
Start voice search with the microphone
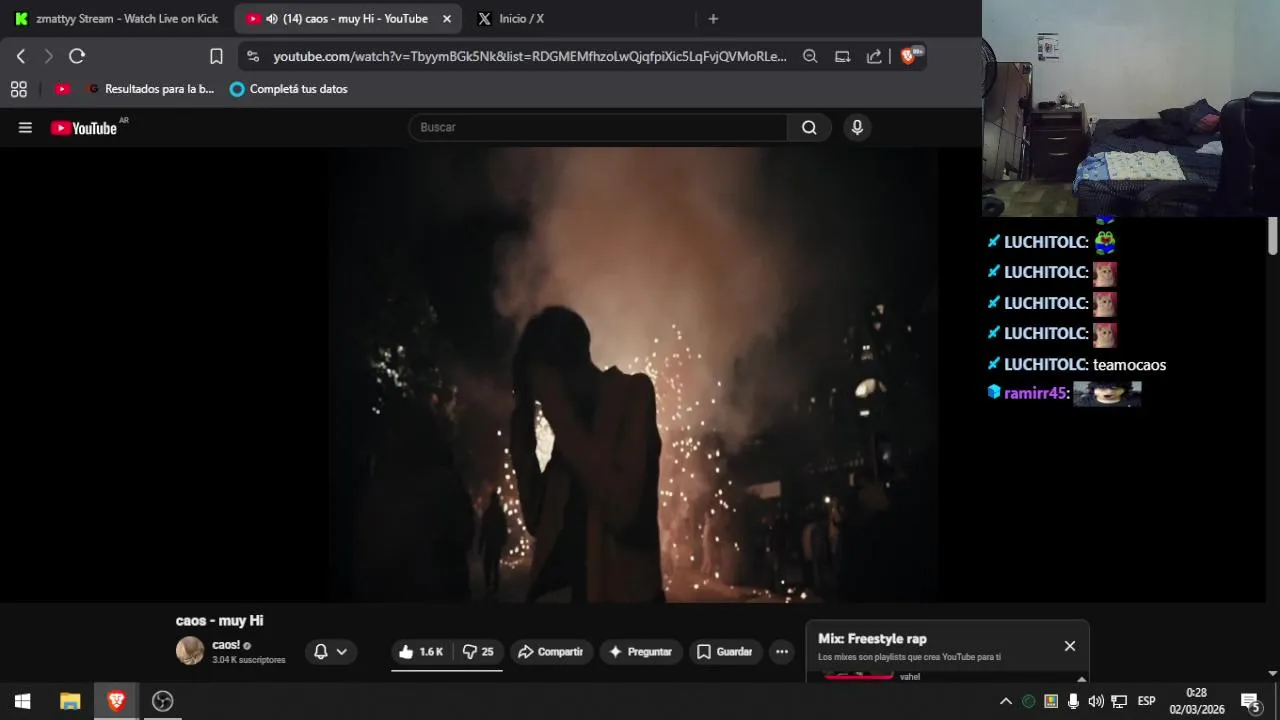(856, 128)
